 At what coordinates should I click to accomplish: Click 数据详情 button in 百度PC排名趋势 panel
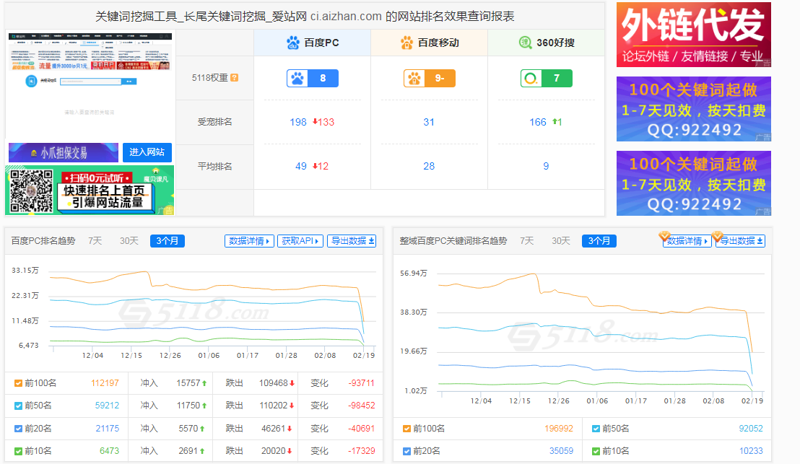click(249, 241)
